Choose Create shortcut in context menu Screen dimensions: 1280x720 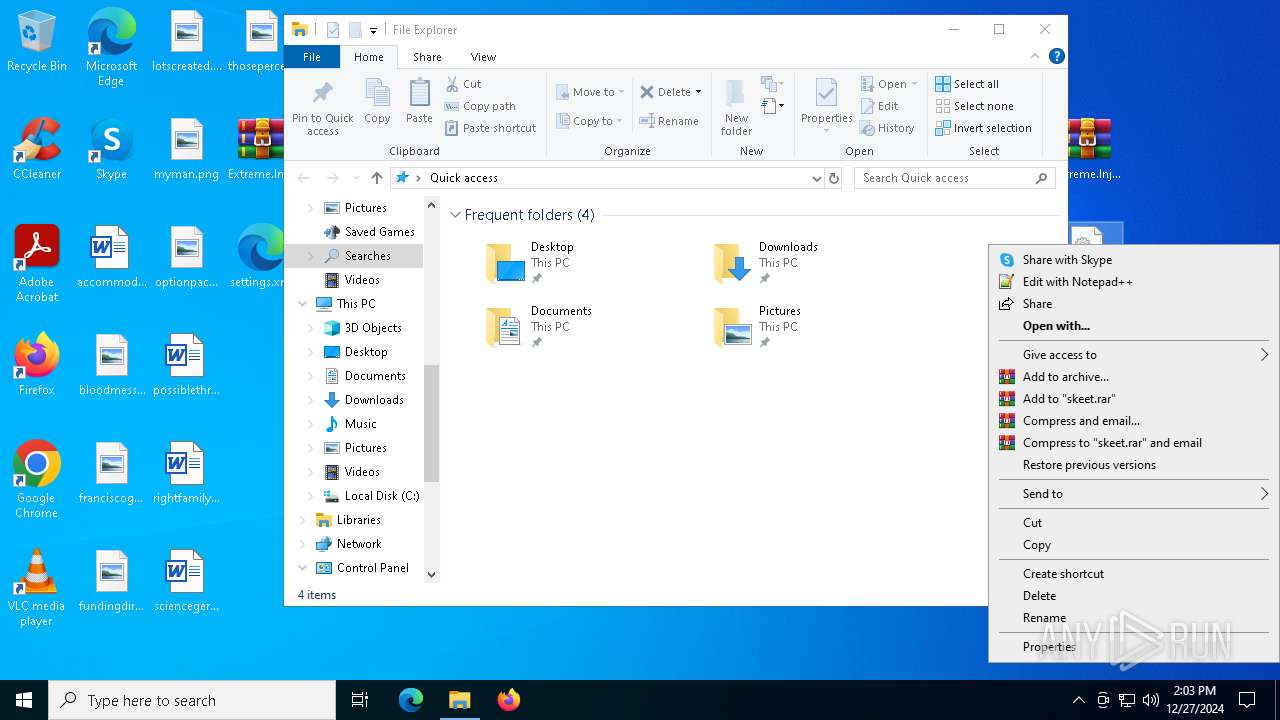(1133, 574)
